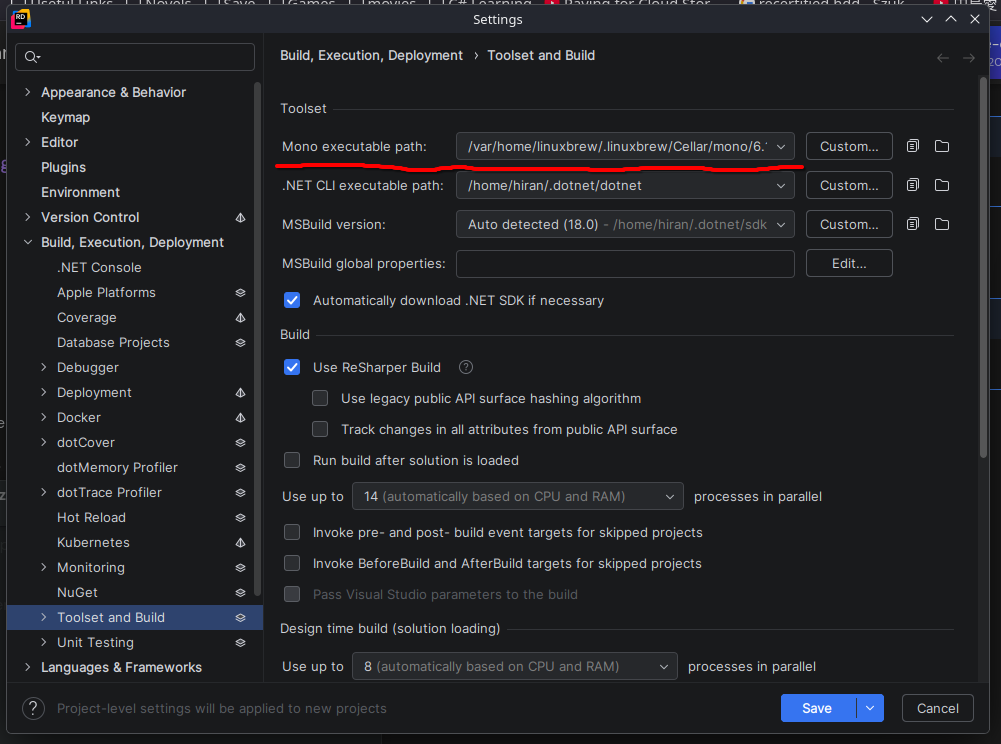Click the right panel vertical scrollbar
The height and width of the screenshot is (744, 1001).
[983, 267]
